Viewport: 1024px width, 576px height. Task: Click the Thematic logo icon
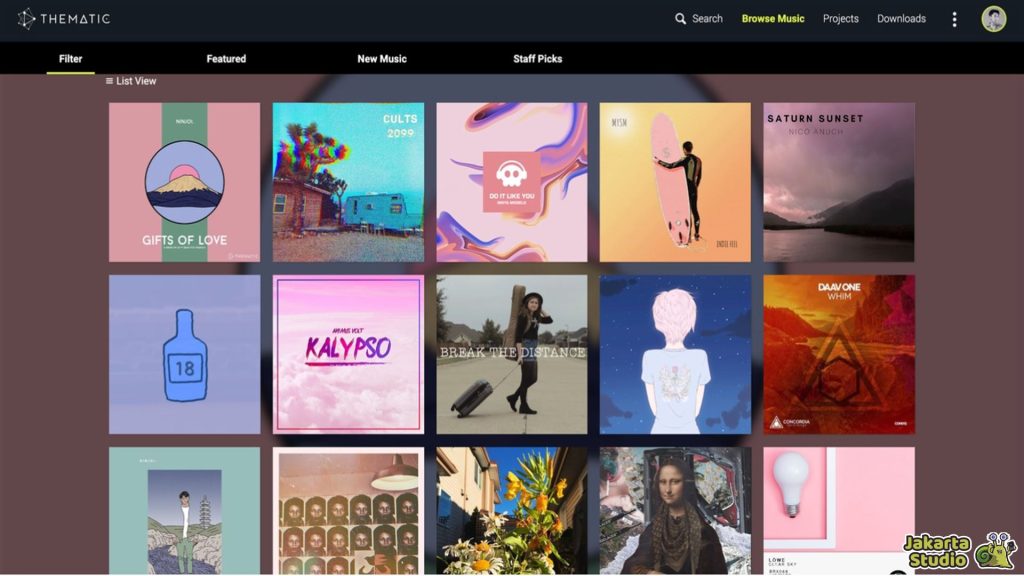click(x=26, y=19)
